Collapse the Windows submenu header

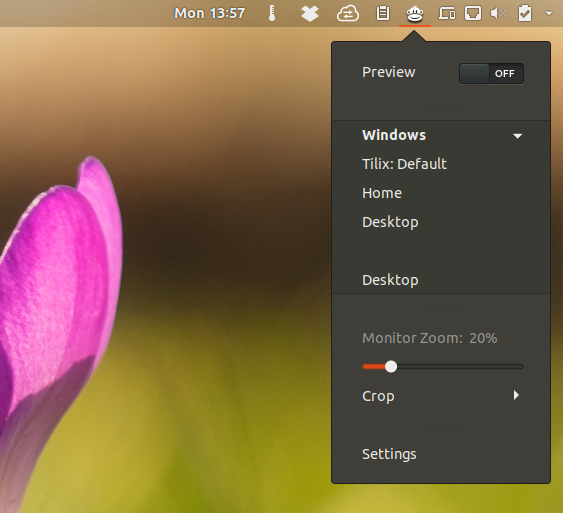[441, 135]
